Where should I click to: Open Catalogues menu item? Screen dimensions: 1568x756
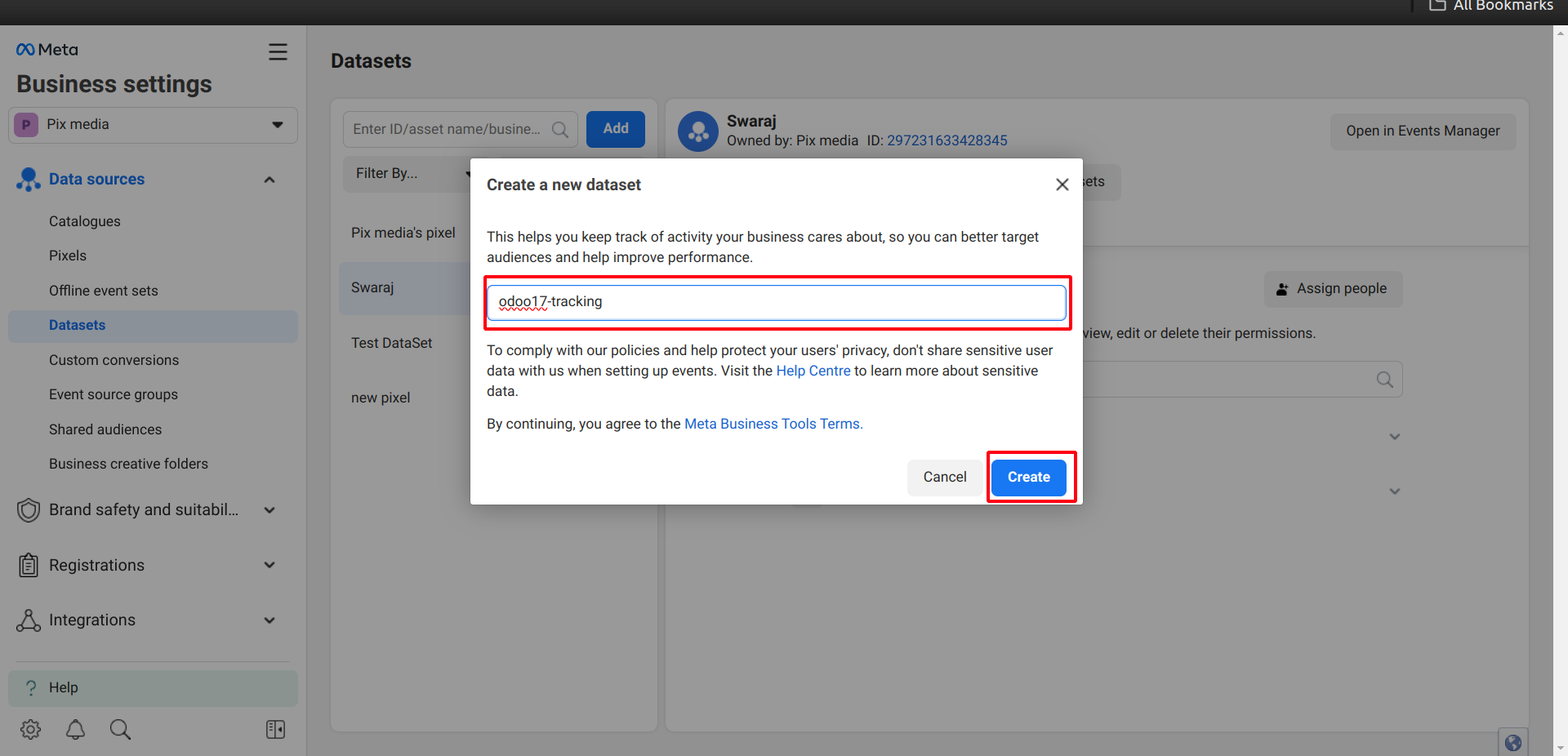85,221
